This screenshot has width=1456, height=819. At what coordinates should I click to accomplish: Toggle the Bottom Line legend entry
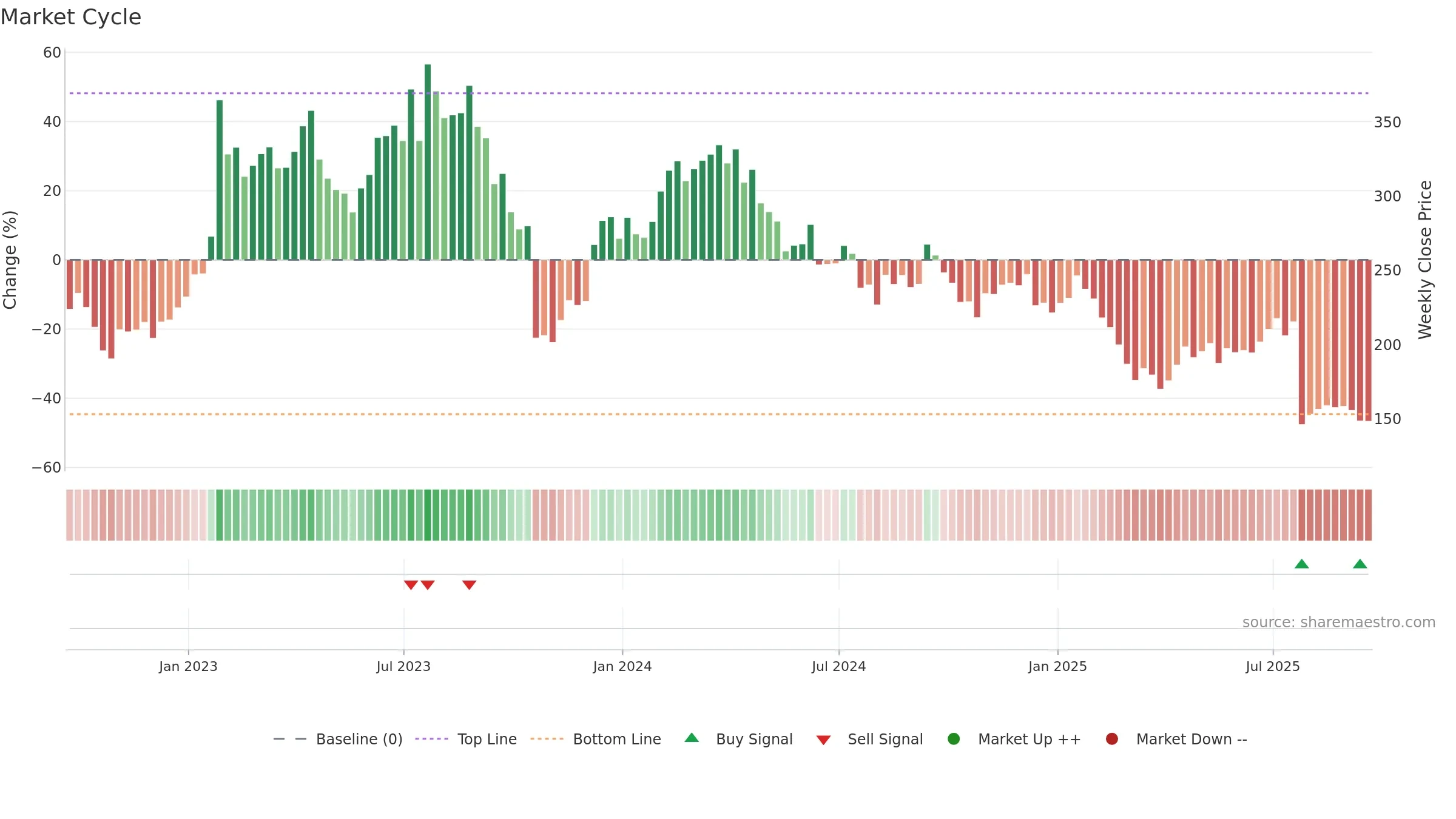pos(596,739)
